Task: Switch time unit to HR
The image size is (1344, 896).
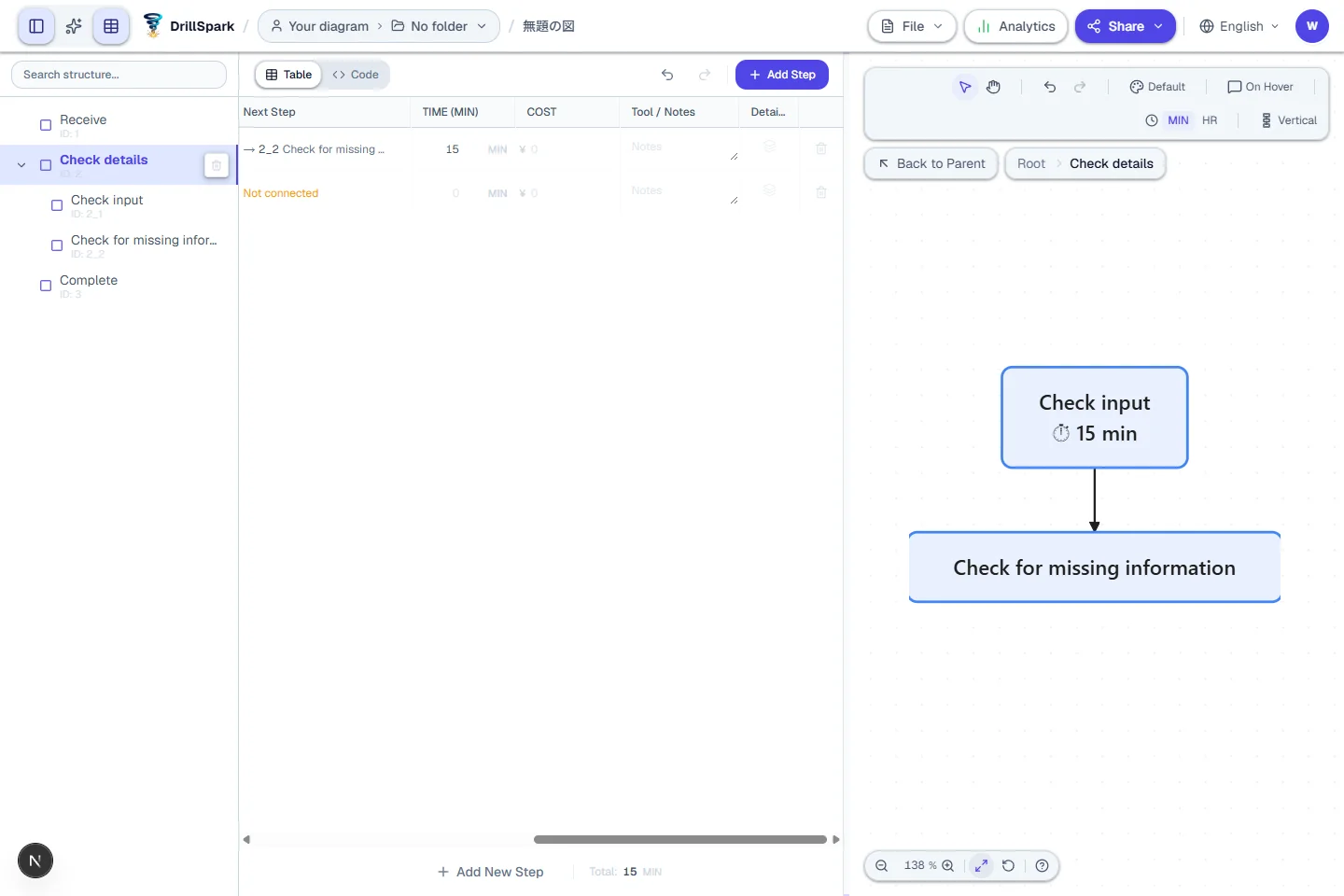Action: tap(1210, 120)
